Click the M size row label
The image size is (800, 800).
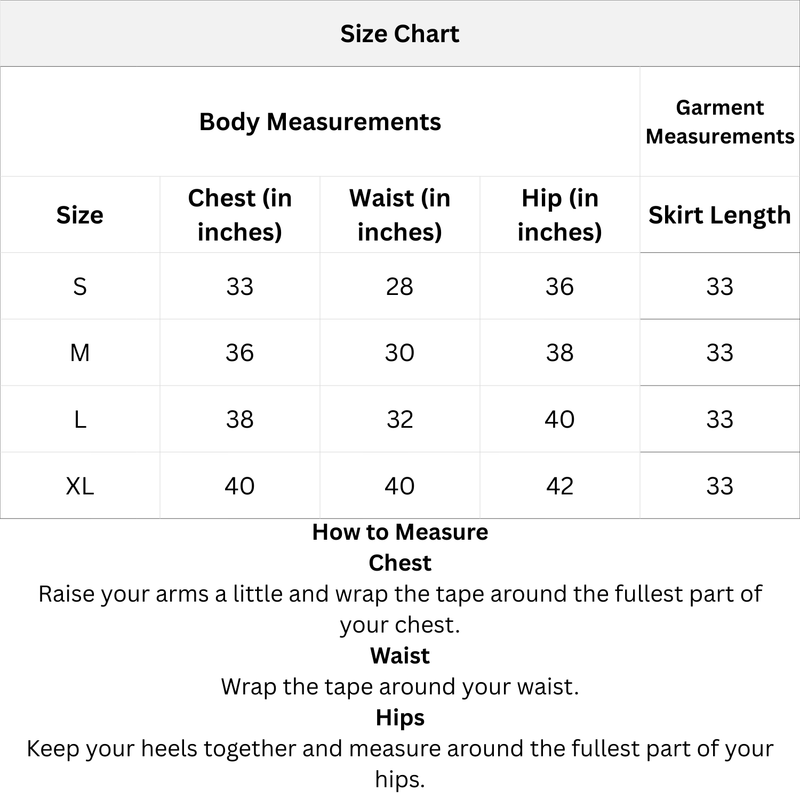[x=80, y=353]
